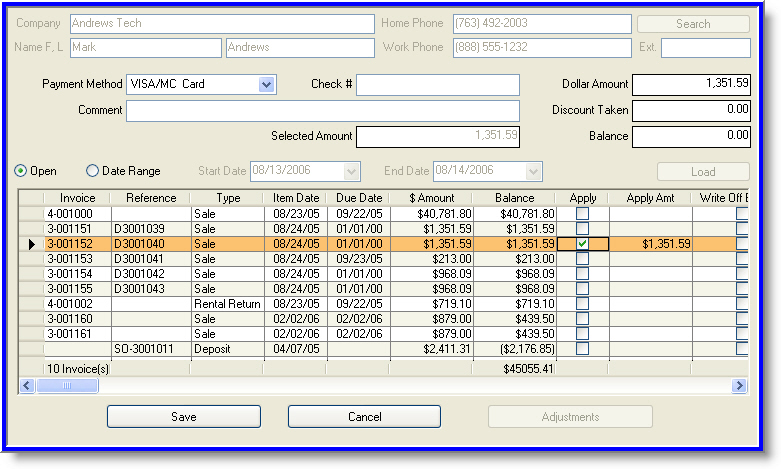Click the Work Phone field
Image resolution: width=781 pixels, height=469 pixels.
[542, 48]
